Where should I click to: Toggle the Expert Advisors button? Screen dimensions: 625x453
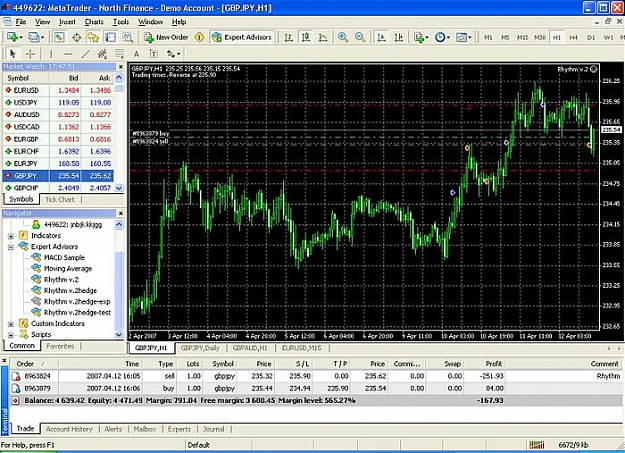tap(242, 37)
